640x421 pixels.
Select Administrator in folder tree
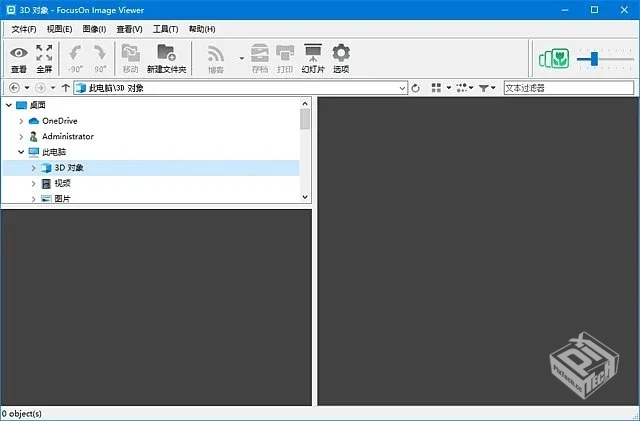click(x=68, y=136)
